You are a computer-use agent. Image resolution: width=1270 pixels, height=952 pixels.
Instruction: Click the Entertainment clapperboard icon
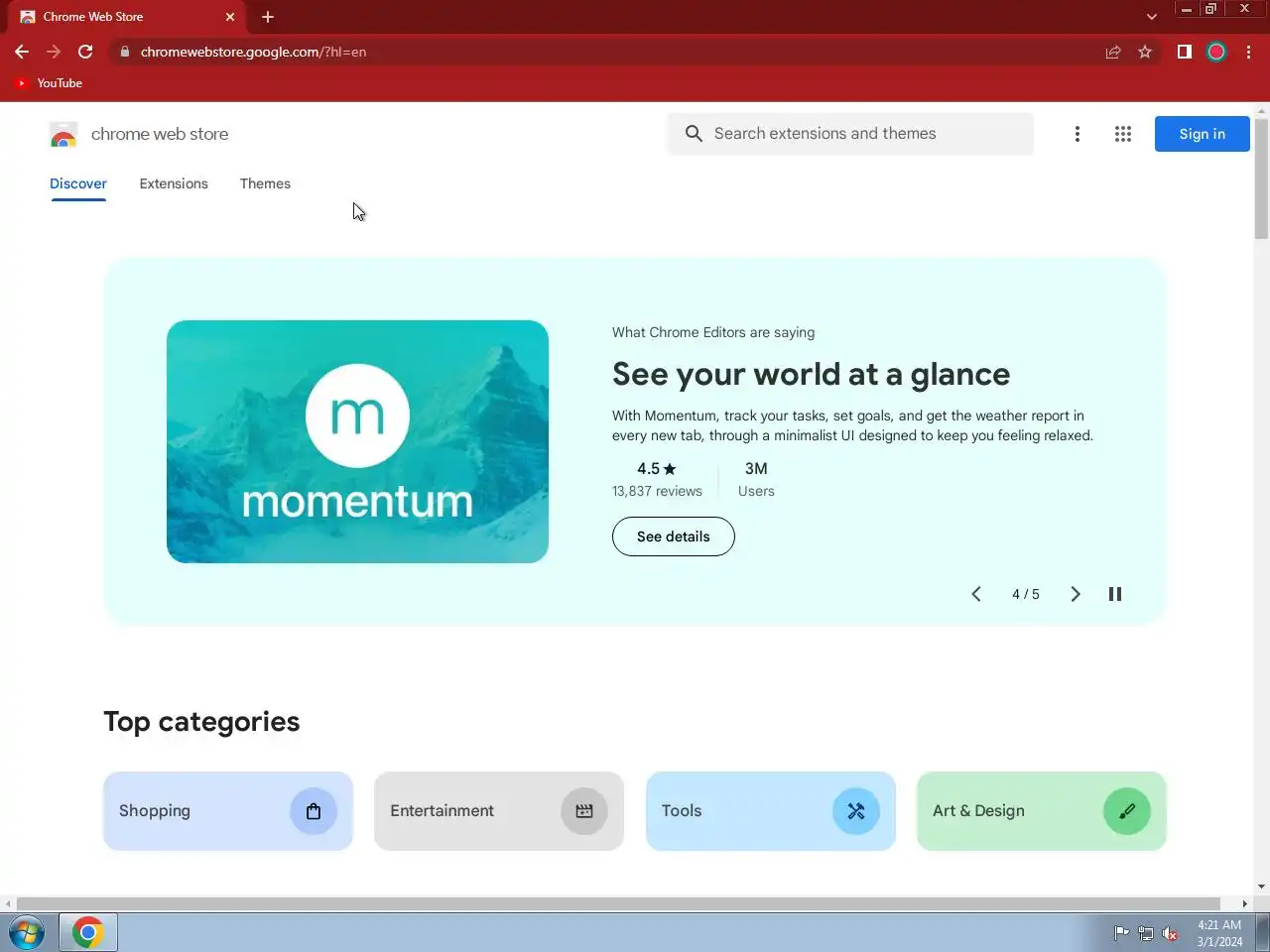584,811
